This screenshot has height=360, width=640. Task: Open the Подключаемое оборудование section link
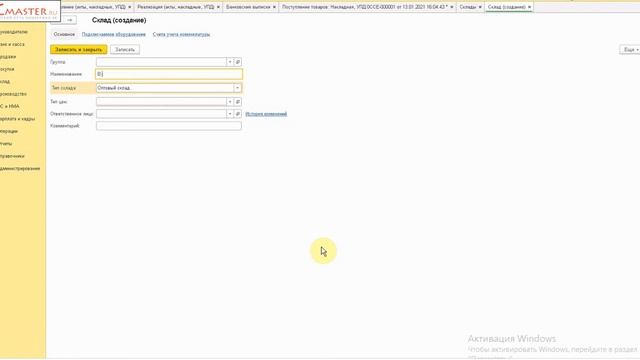(113, 35)
